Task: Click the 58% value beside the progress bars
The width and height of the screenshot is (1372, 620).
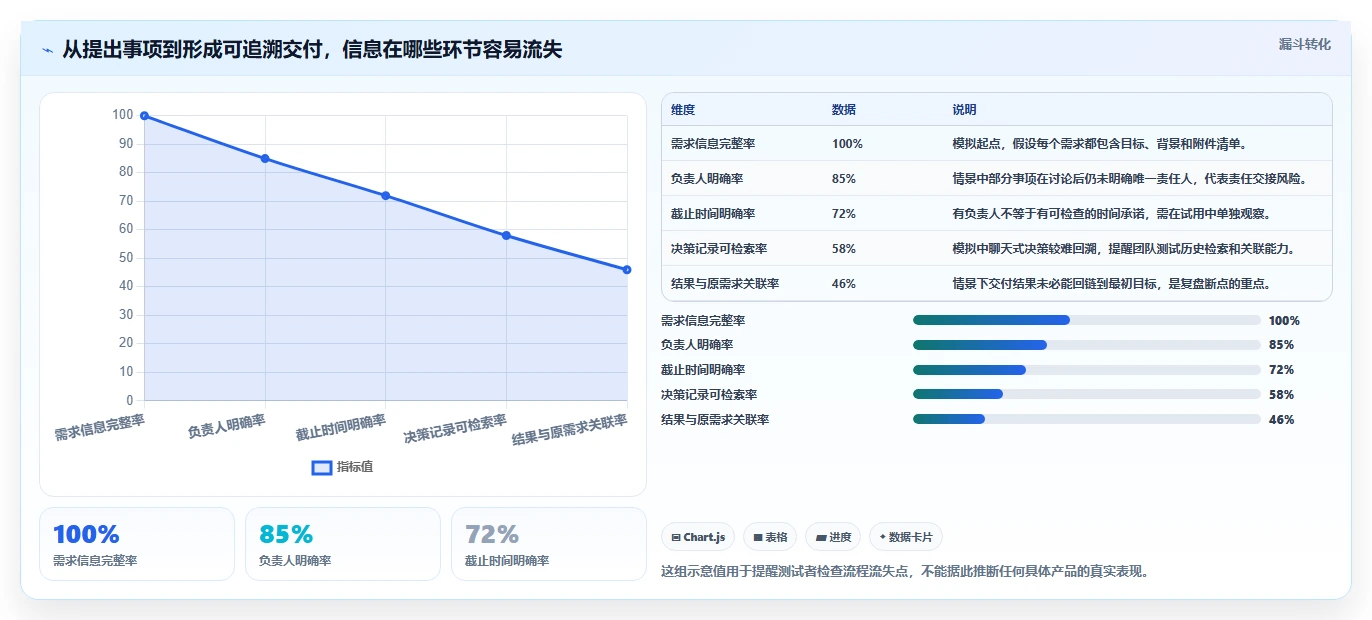Action: point(1281,395)
